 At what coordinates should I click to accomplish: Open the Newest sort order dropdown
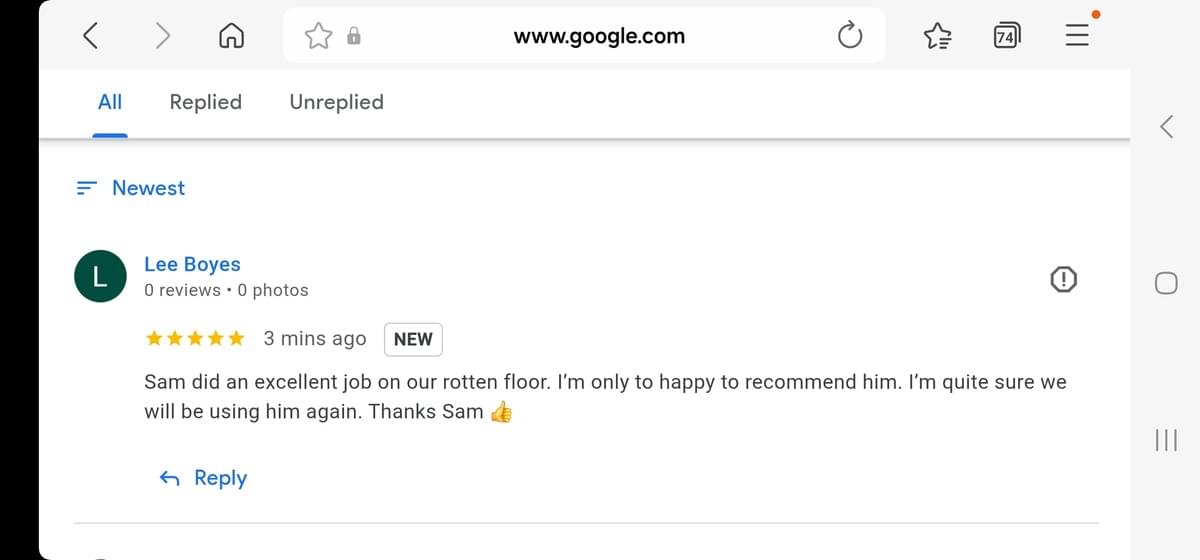(132, 188)
